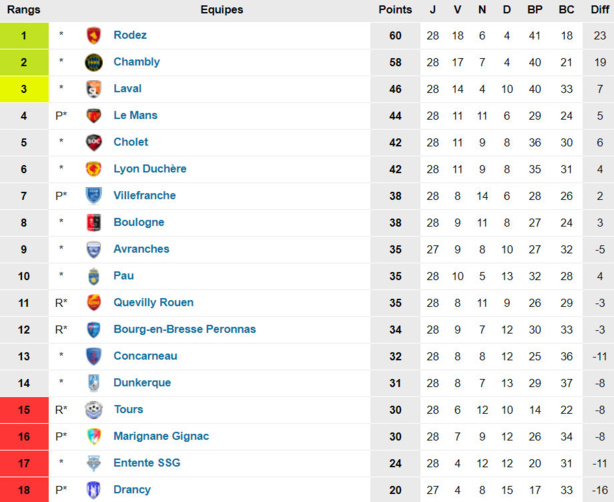Click the Rodez club logo

tap(93, 35)
